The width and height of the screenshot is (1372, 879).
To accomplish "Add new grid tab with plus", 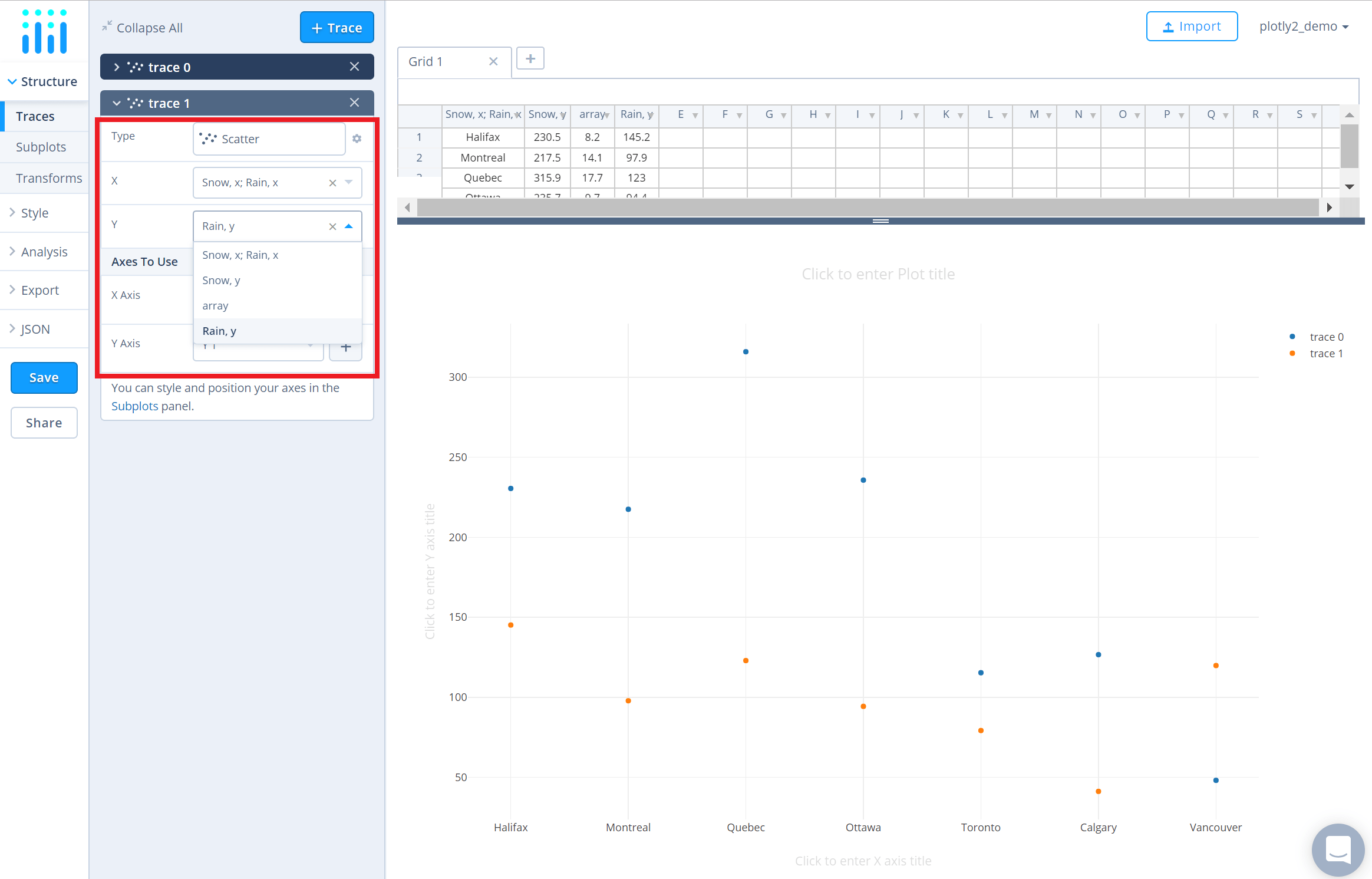I will (x=530, y=59).
